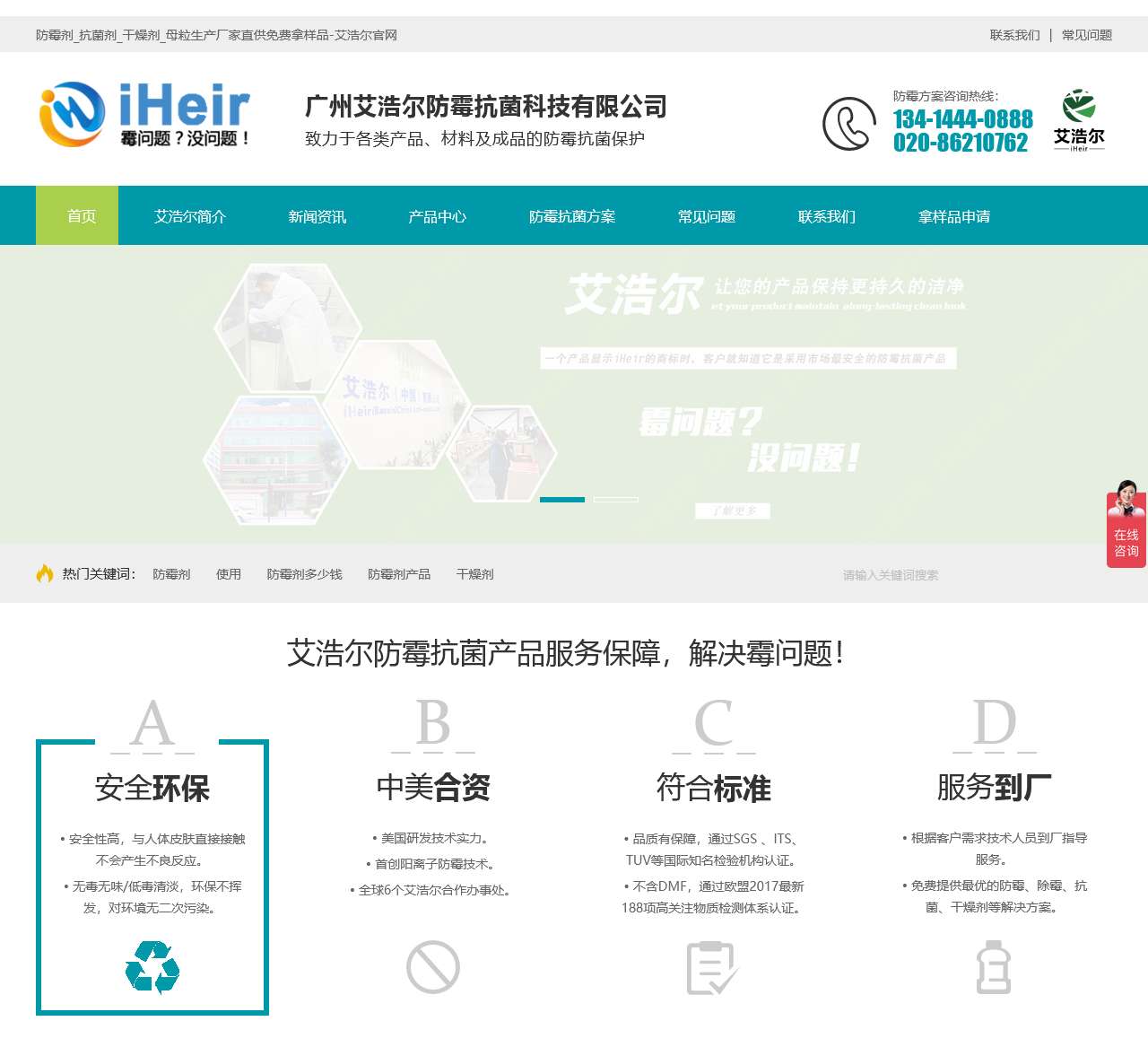Open the 首页 navigation tab

(x=77, y=215)
